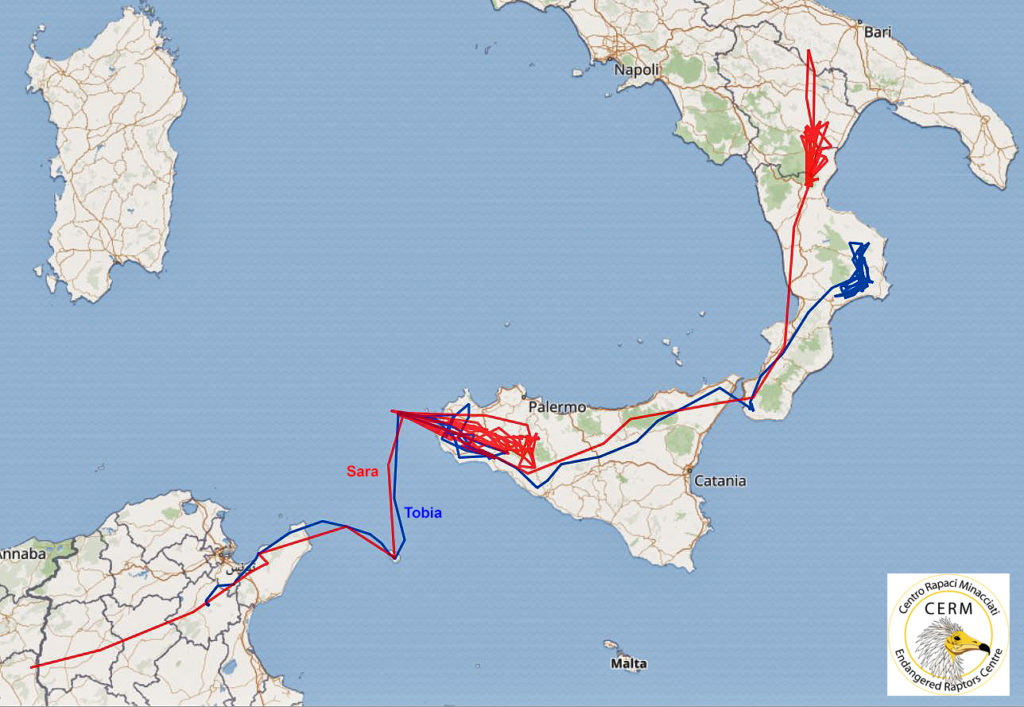Click the Malta island label
Image resolution: width=1024 pixels, height=707 pixels.
coord(628,663)
